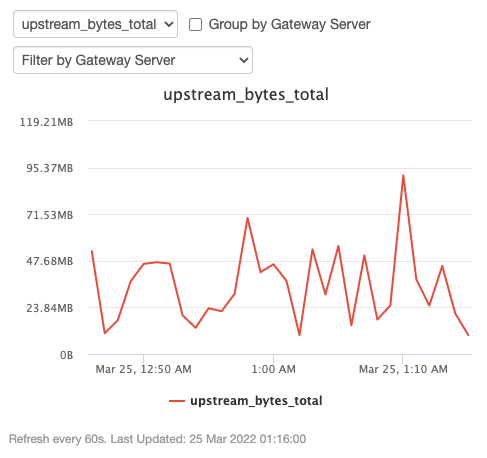The height and width of the screenshot is (458, 487).
Task: Click the 71.53MB axis label
Action: [x=49, y=215]
